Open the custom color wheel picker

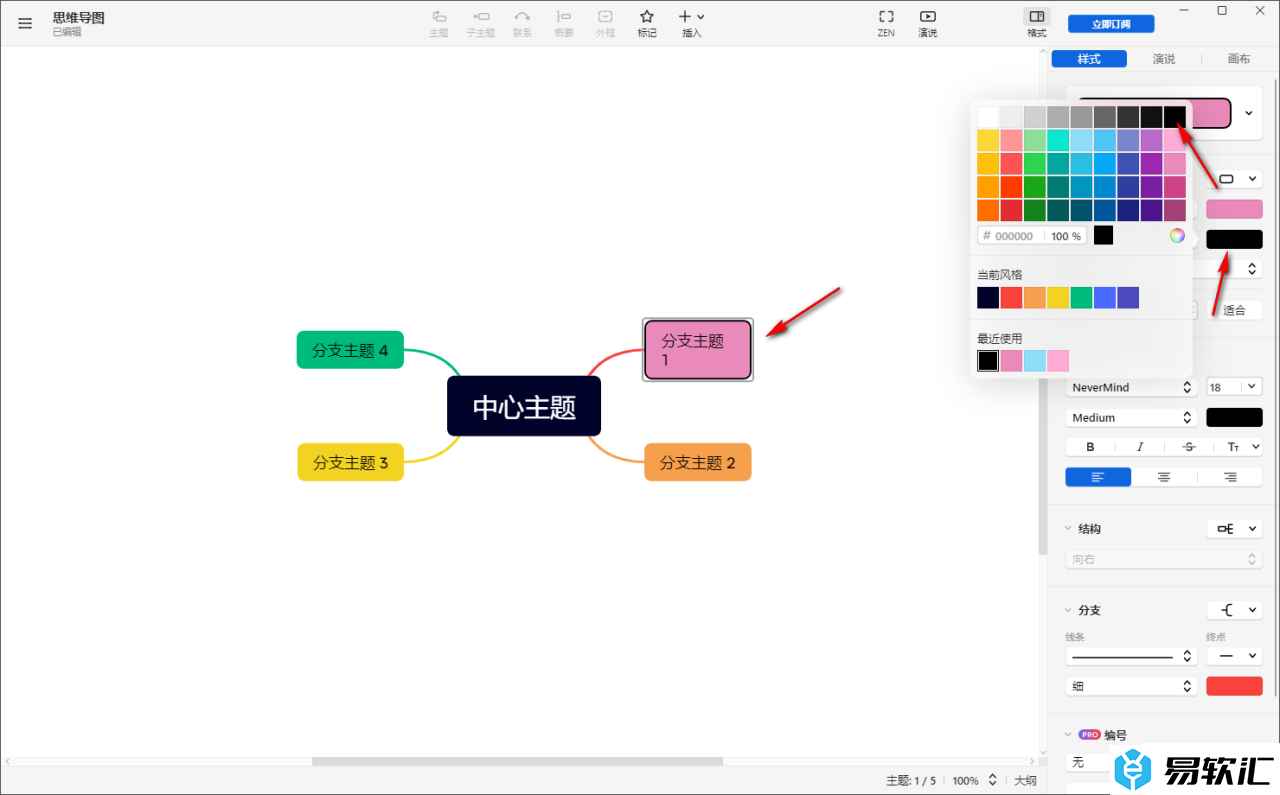(1177, 236)
